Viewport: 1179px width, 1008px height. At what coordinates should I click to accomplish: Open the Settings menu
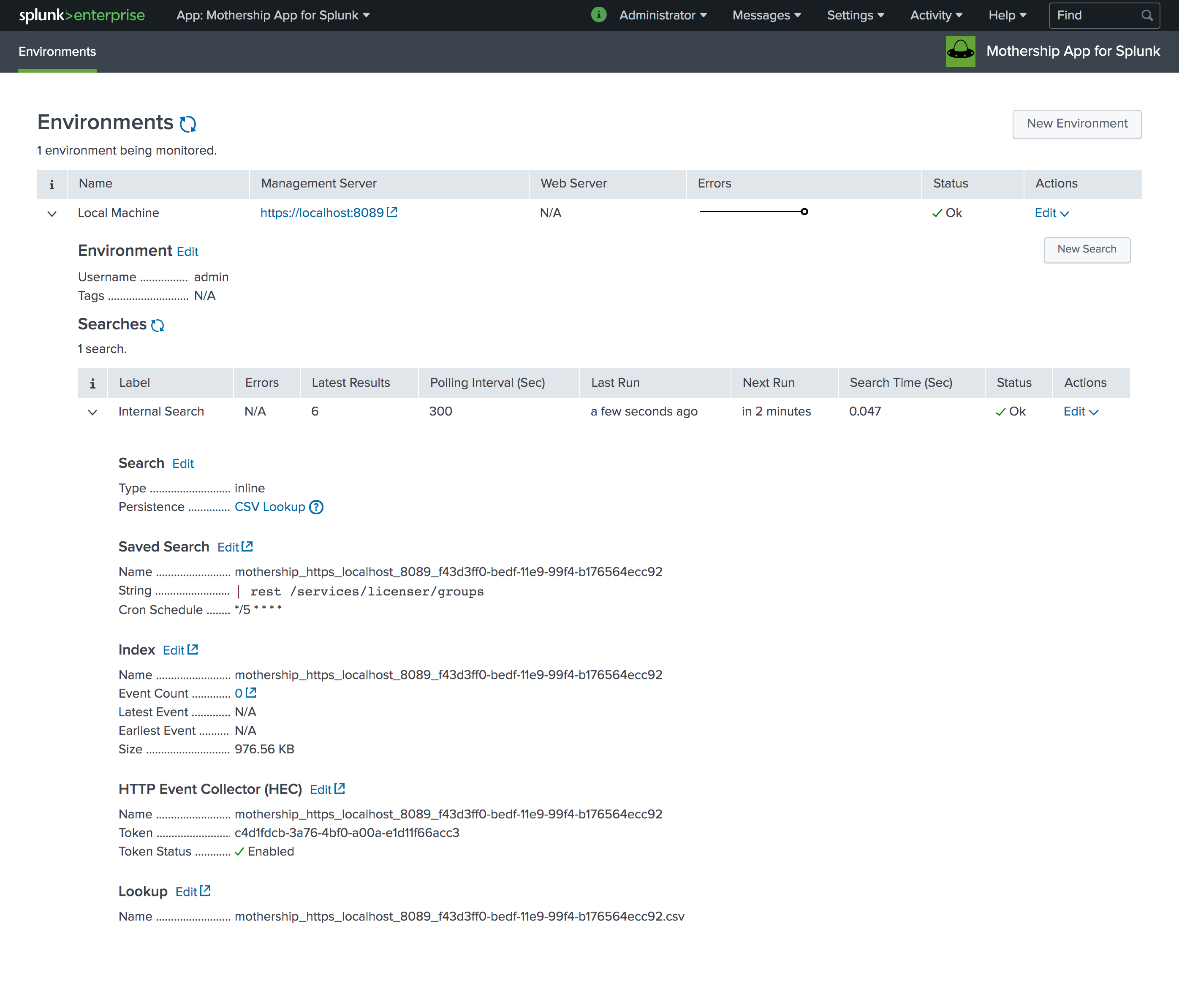pos(855,15)
